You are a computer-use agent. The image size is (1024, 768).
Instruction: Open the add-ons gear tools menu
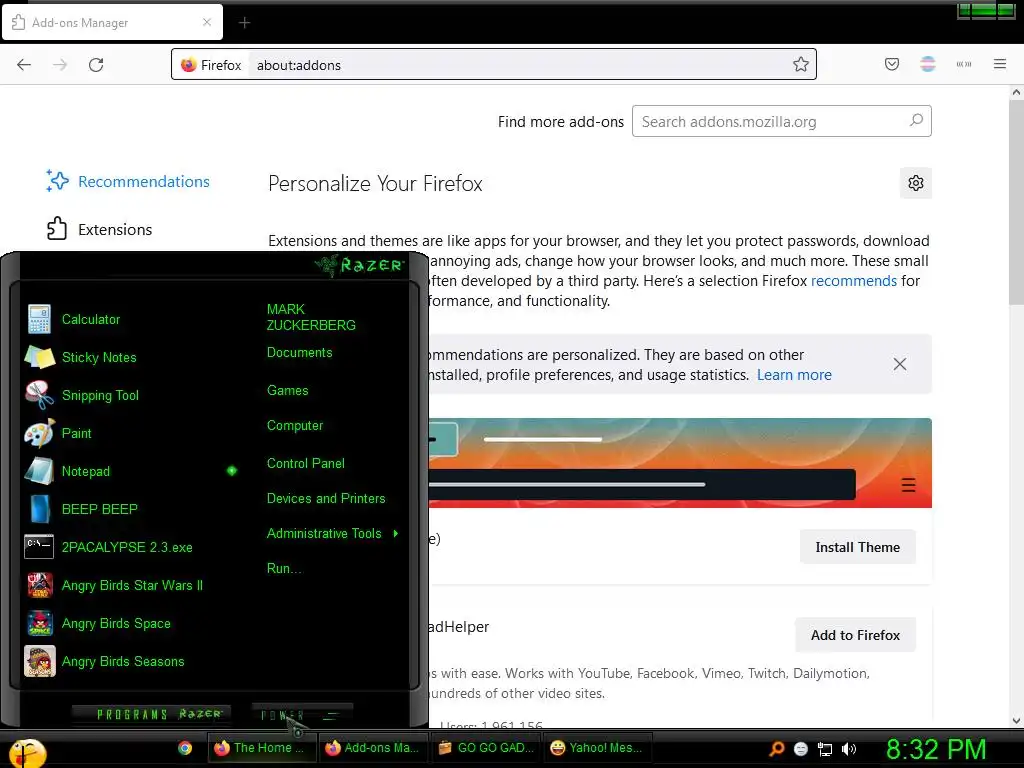pyautogui.click(x=916, y=183)
